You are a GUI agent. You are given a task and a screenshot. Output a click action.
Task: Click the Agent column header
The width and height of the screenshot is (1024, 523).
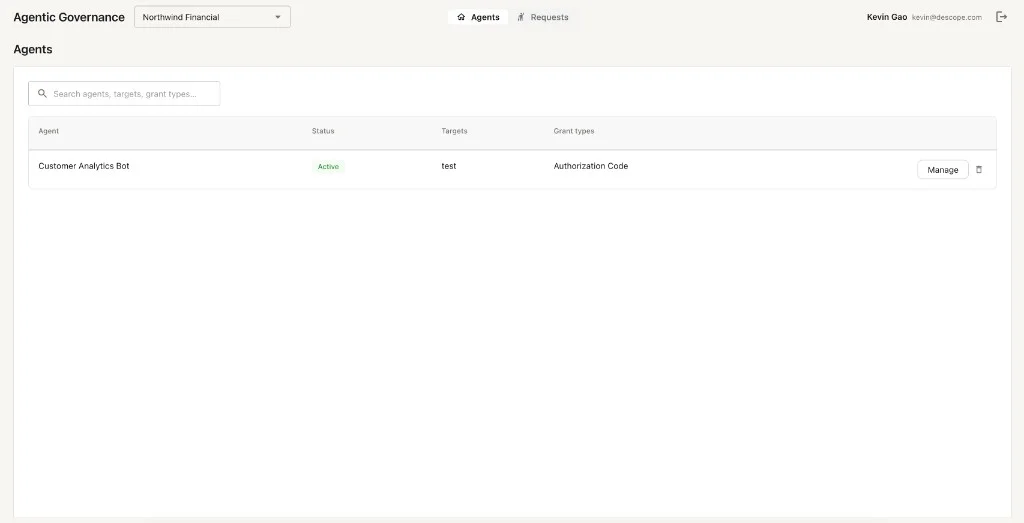(x=48, y=131)
